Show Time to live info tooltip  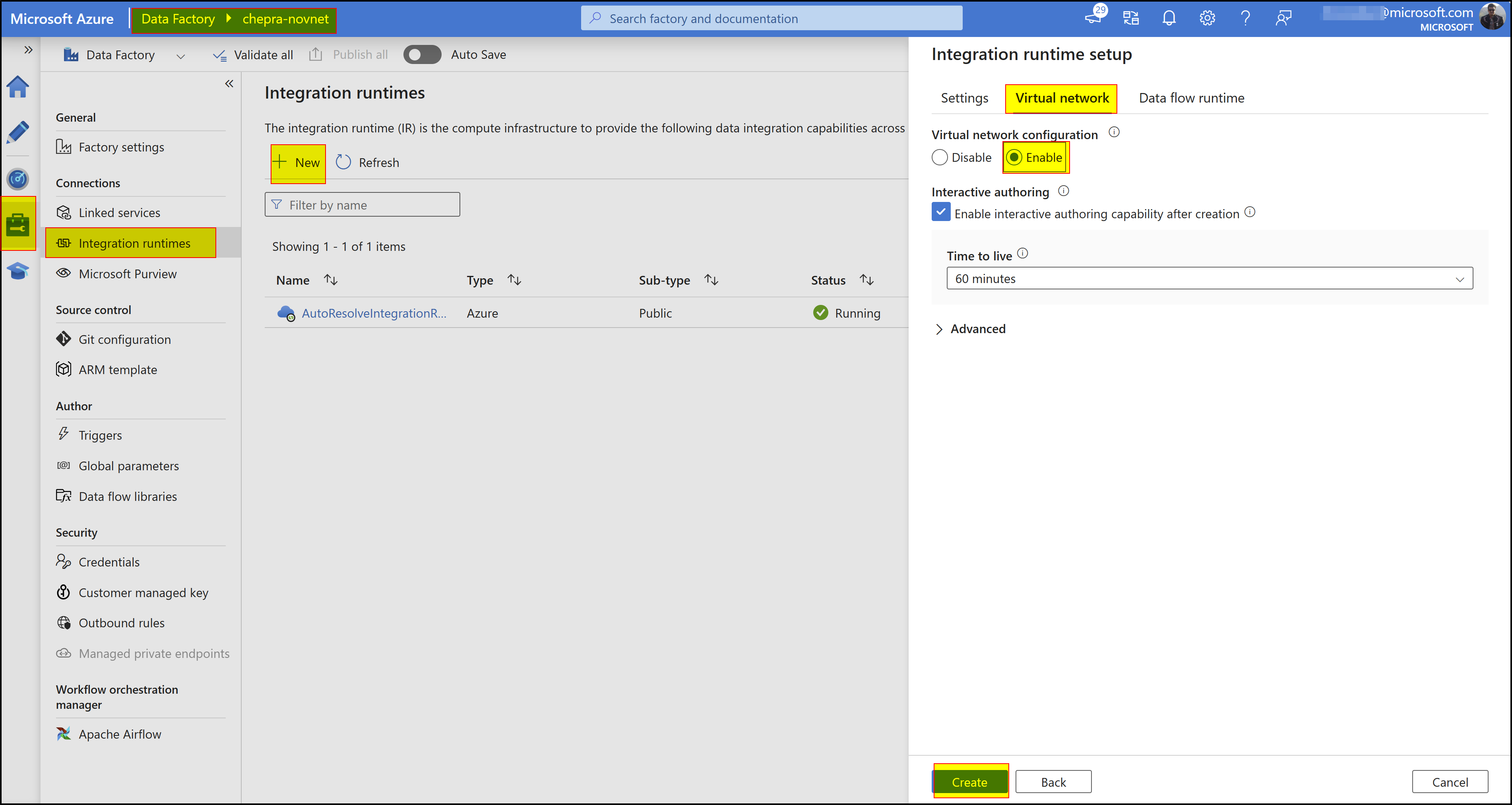click(x=1022, y=253)
